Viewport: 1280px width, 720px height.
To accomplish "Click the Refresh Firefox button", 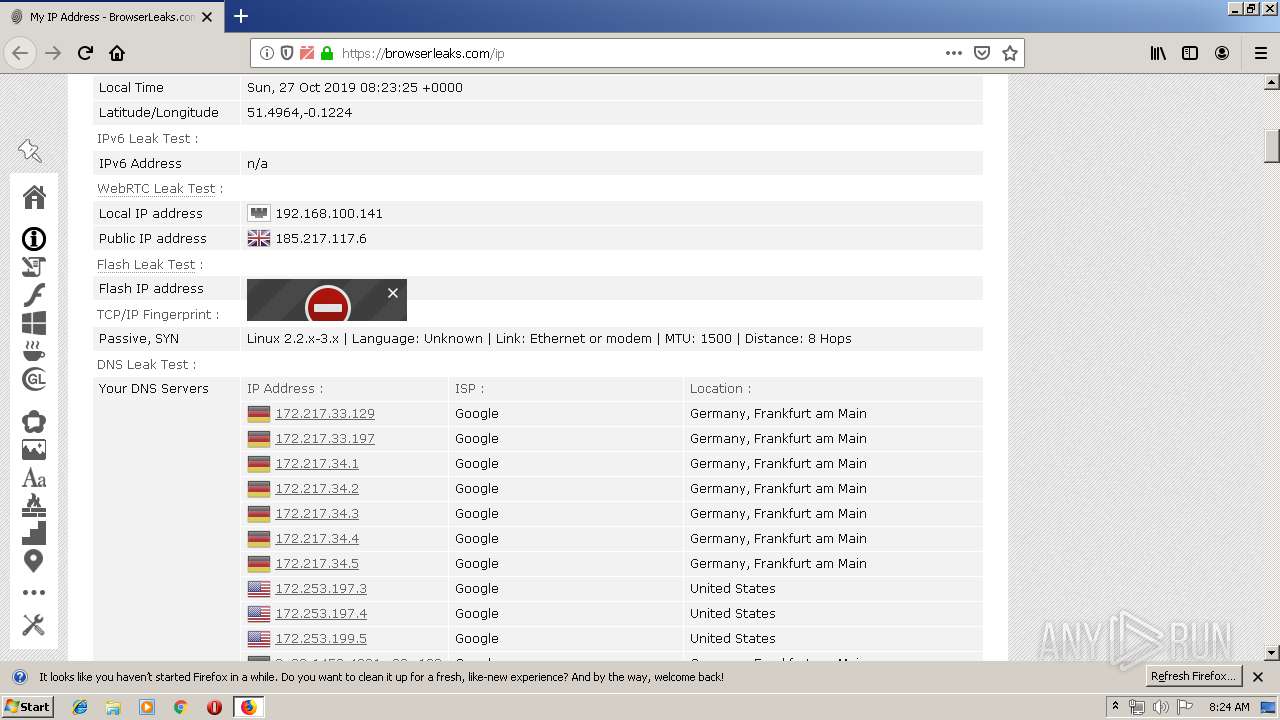I will [x=1193, y=676].
